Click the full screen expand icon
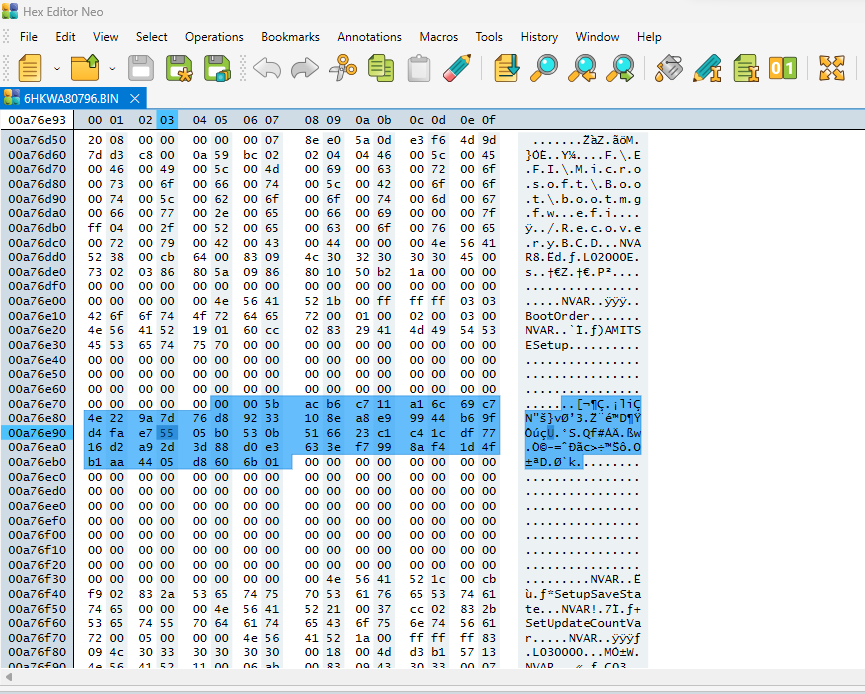Viewport: 865px width, 694px height. click(831, 68)
